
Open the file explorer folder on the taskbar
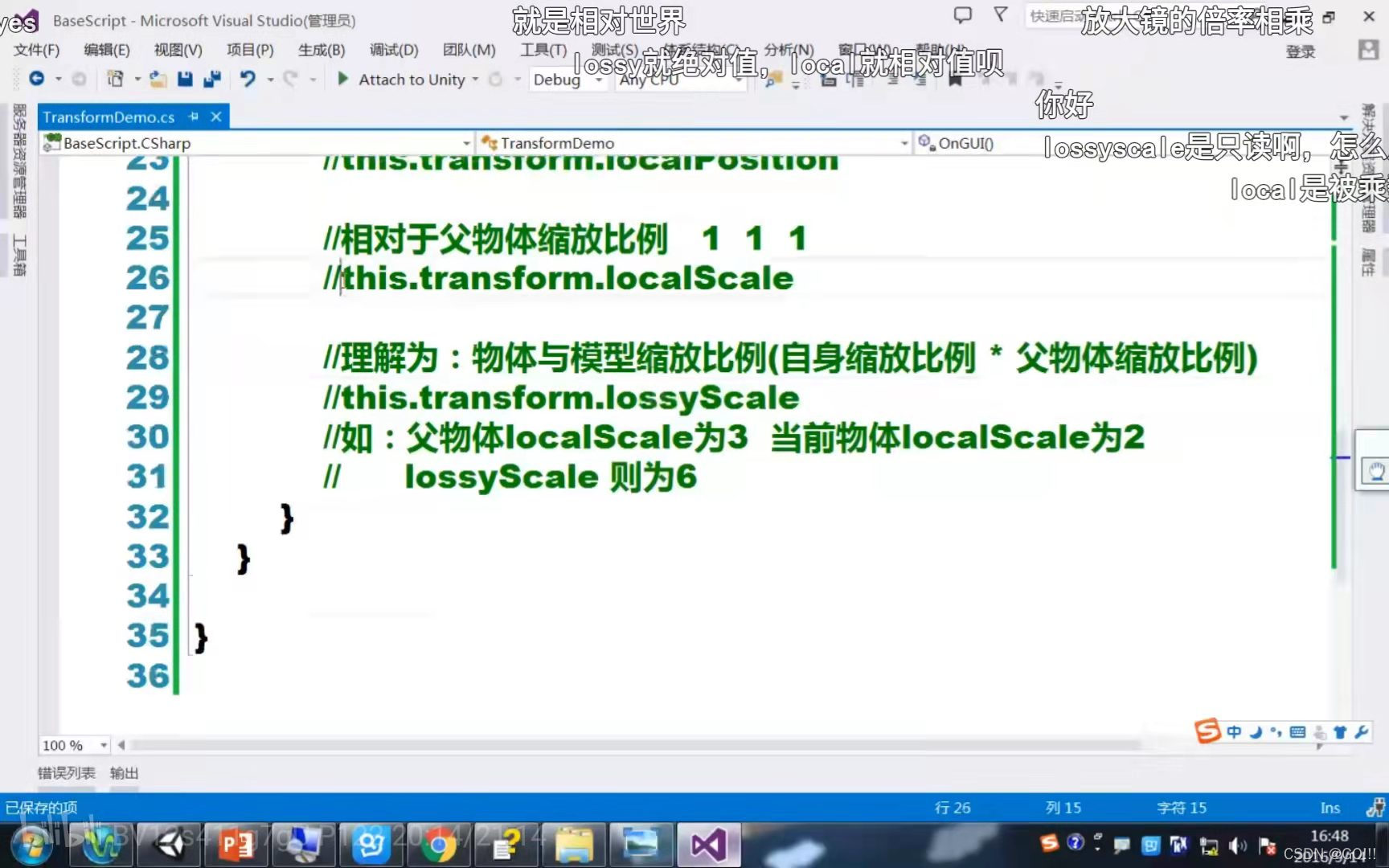point(574,845)
